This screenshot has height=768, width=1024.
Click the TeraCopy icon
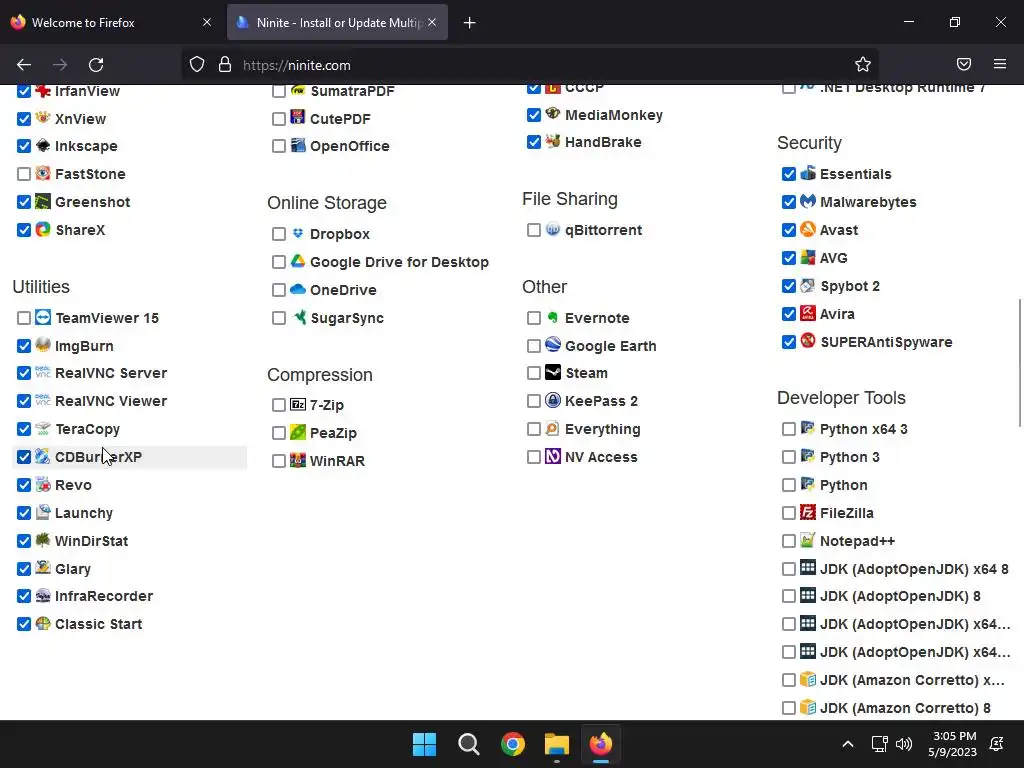pos(42,429)
